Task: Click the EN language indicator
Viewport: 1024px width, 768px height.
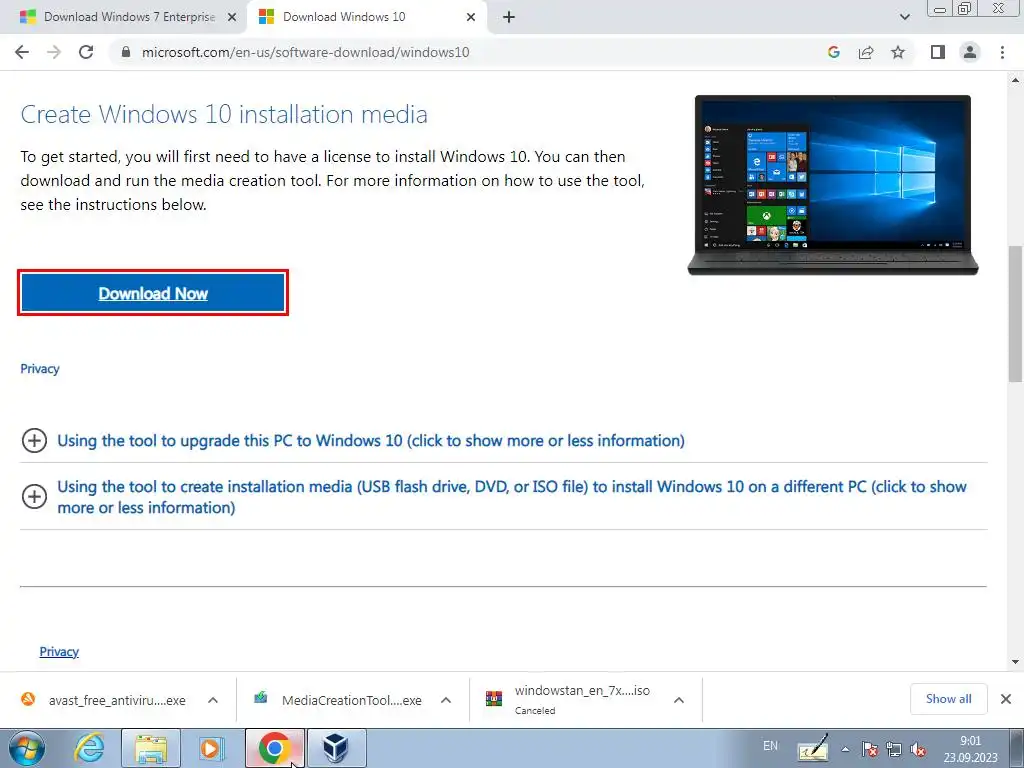Action: [771, 746]
